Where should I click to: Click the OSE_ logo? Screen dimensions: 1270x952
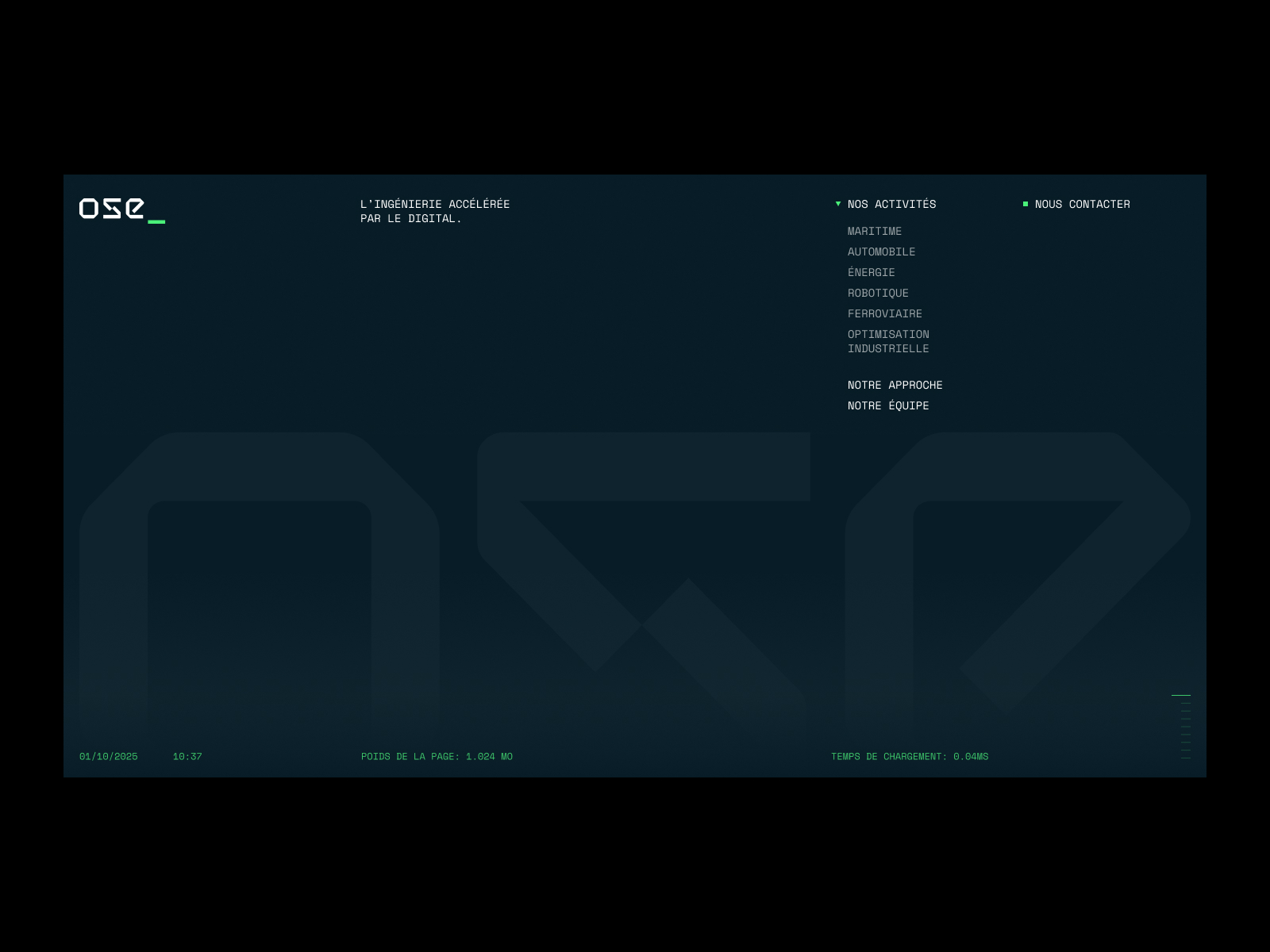(121, 209)
